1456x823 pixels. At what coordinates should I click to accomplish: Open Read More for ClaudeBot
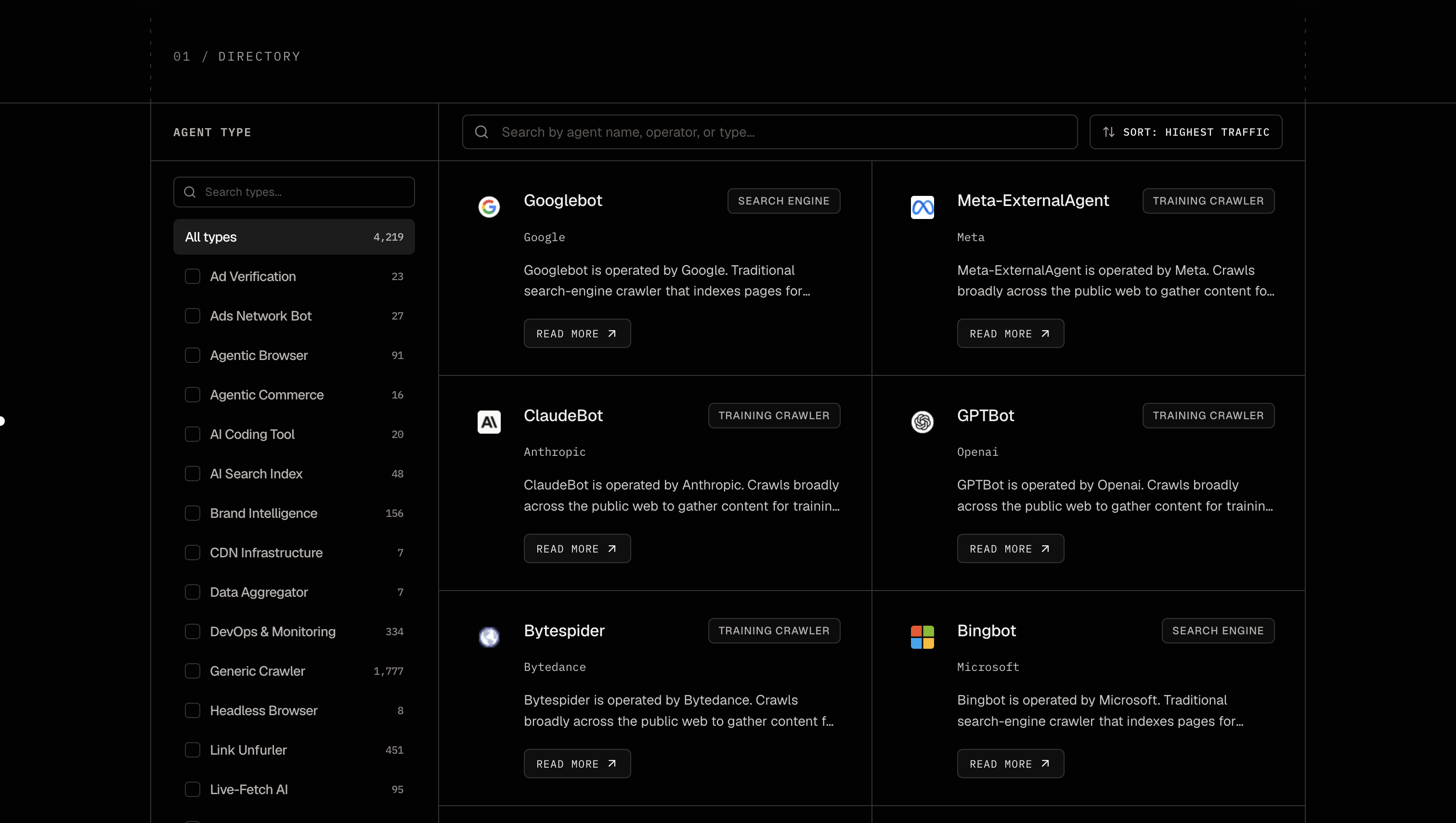click(577, 548)
